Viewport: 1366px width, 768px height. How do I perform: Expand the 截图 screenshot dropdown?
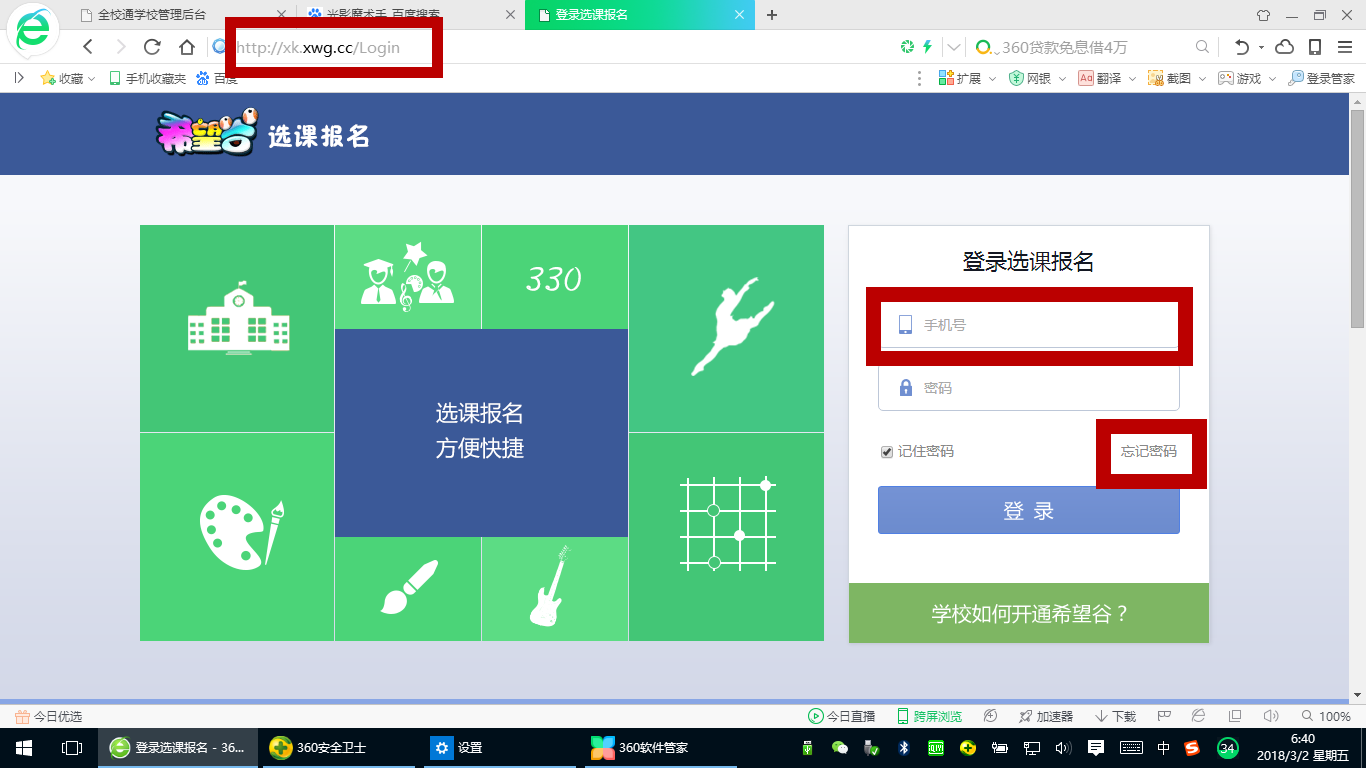tap(1177, 78)
